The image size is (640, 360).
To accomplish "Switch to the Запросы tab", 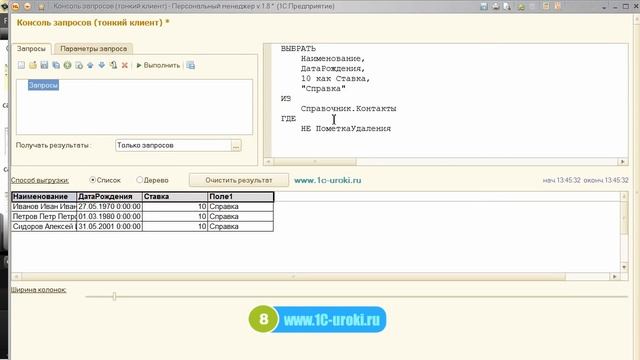I will click(31, 49).
